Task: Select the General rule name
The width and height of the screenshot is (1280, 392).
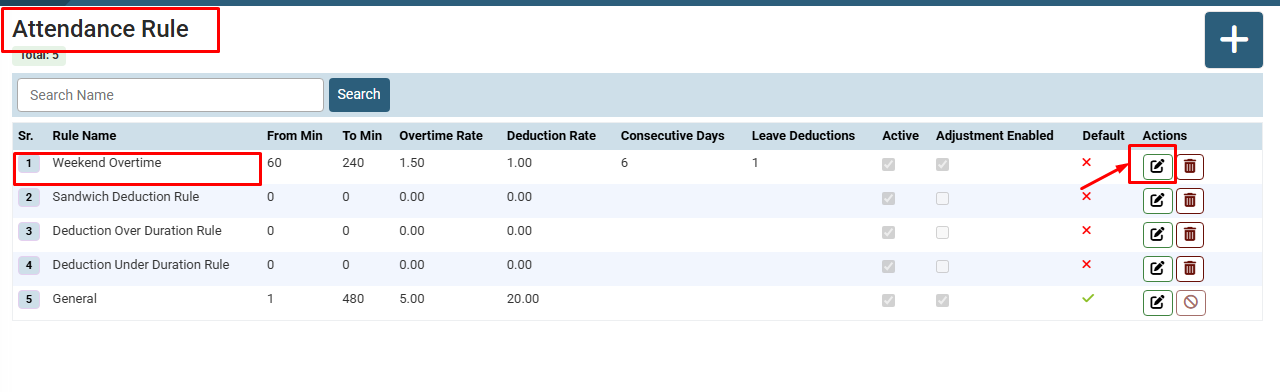Action: click(75, 298)
